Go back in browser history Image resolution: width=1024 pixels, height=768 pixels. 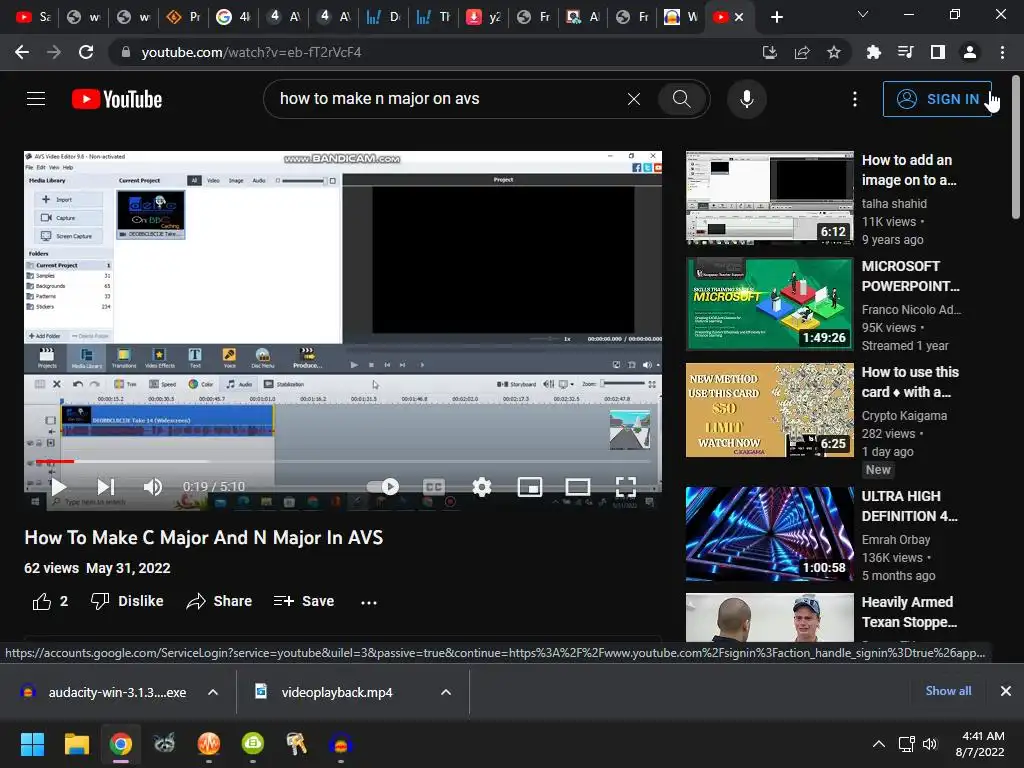[22, 52]
